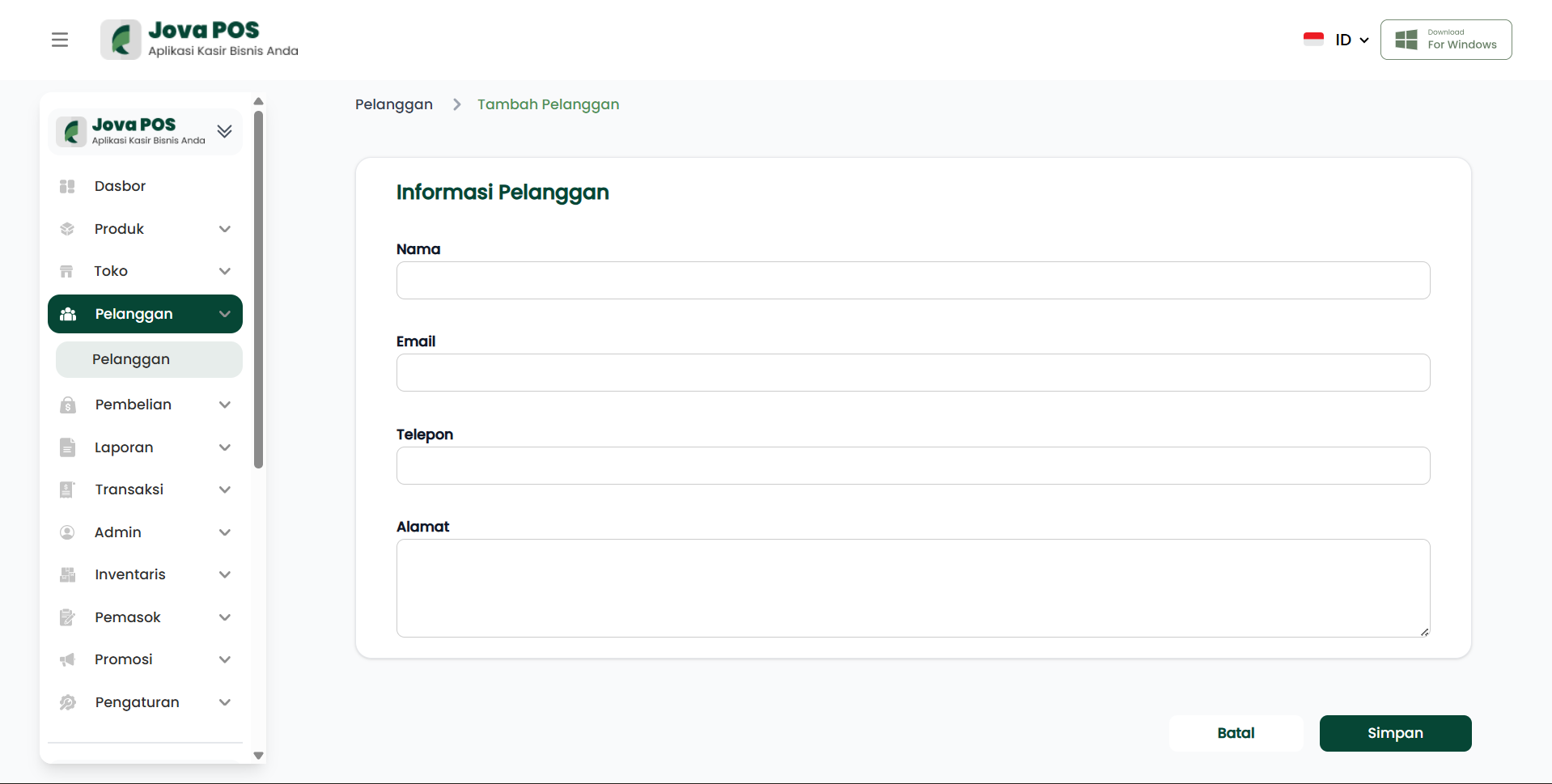
Task: Click the Toko storefront icon
Action: tap(67, 271)
